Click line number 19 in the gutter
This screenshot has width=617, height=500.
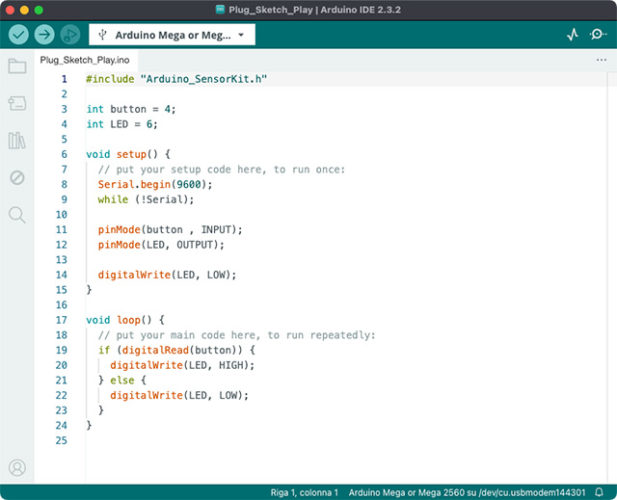62,350
